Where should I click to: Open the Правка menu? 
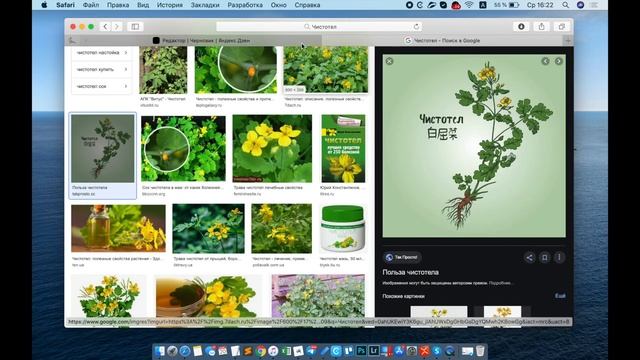[118, 5]
